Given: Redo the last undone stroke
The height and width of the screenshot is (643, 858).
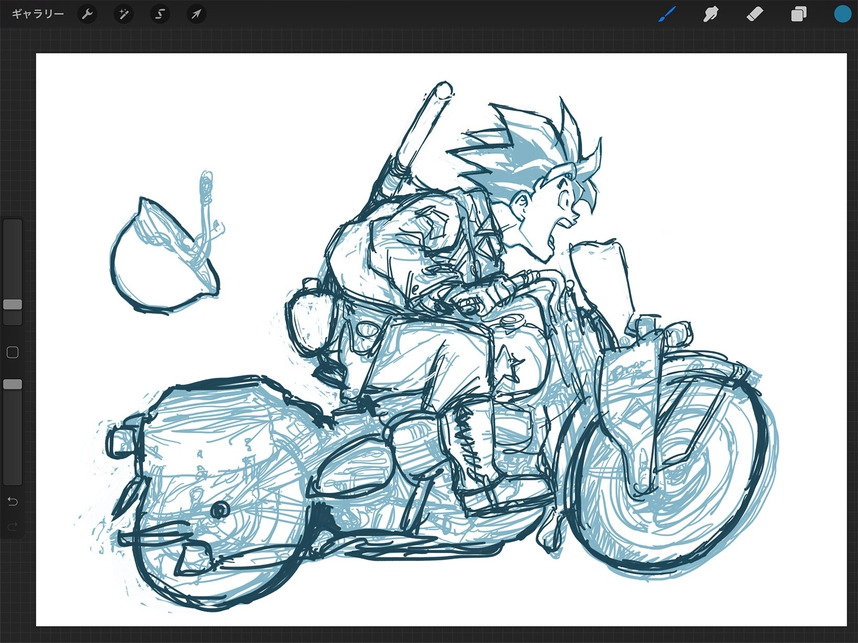Looking at the screenshot, I should (x=12, y=527).
